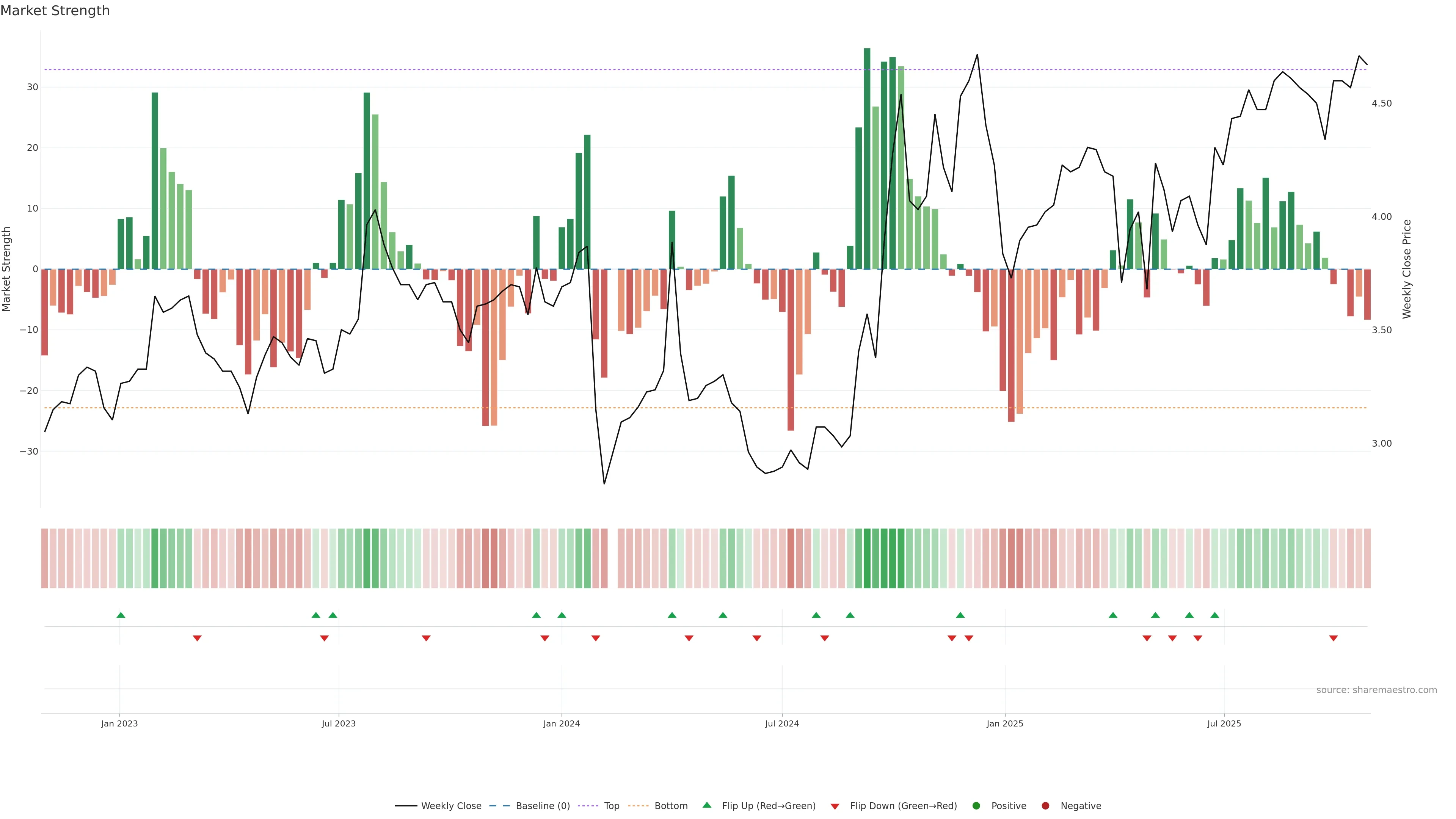
Task: Click Flip Down red triangle legend icon
Action: click(835, 806)
